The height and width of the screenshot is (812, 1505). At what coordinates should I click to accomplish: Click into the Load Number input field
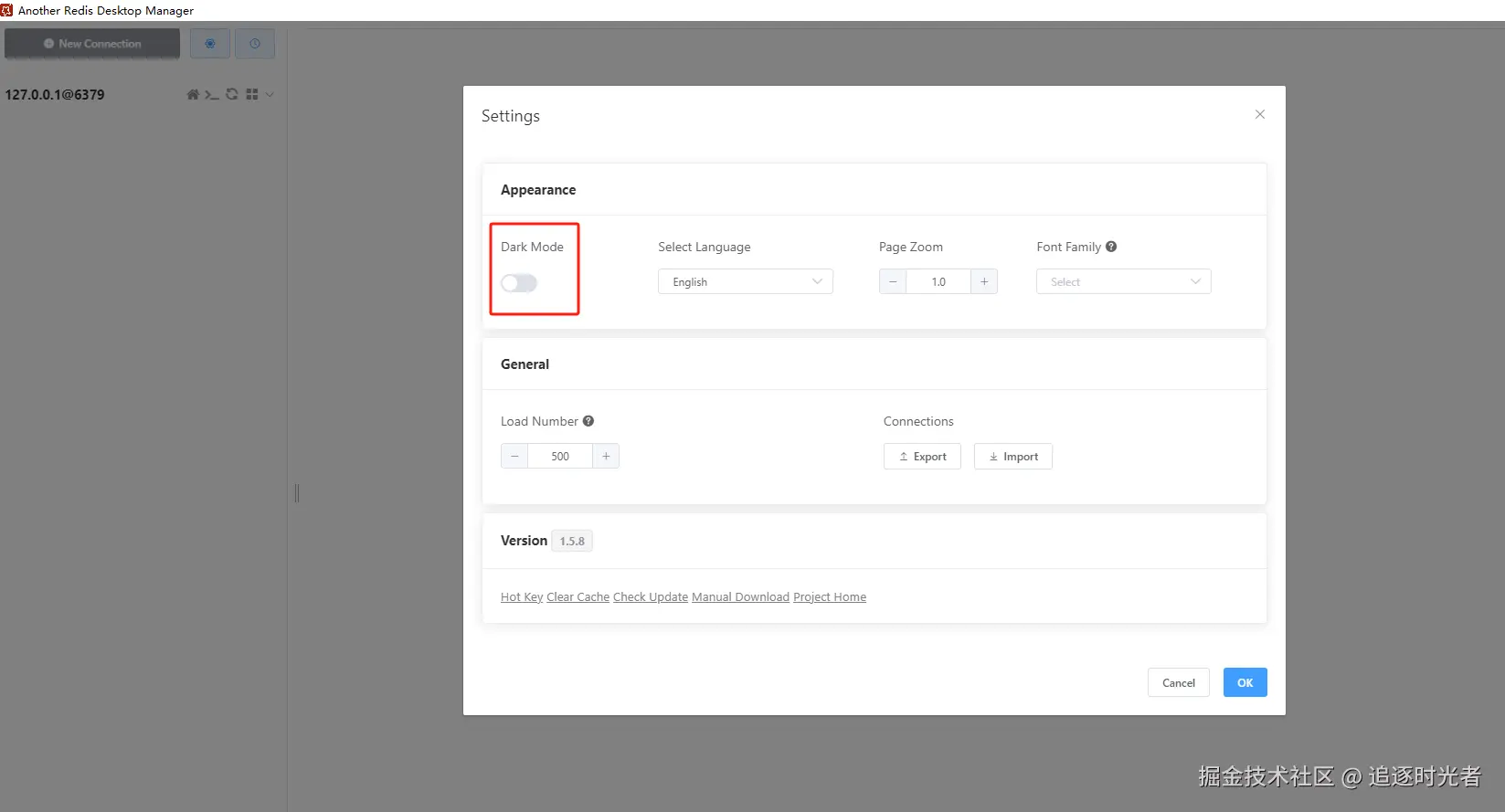click(560, 456)
